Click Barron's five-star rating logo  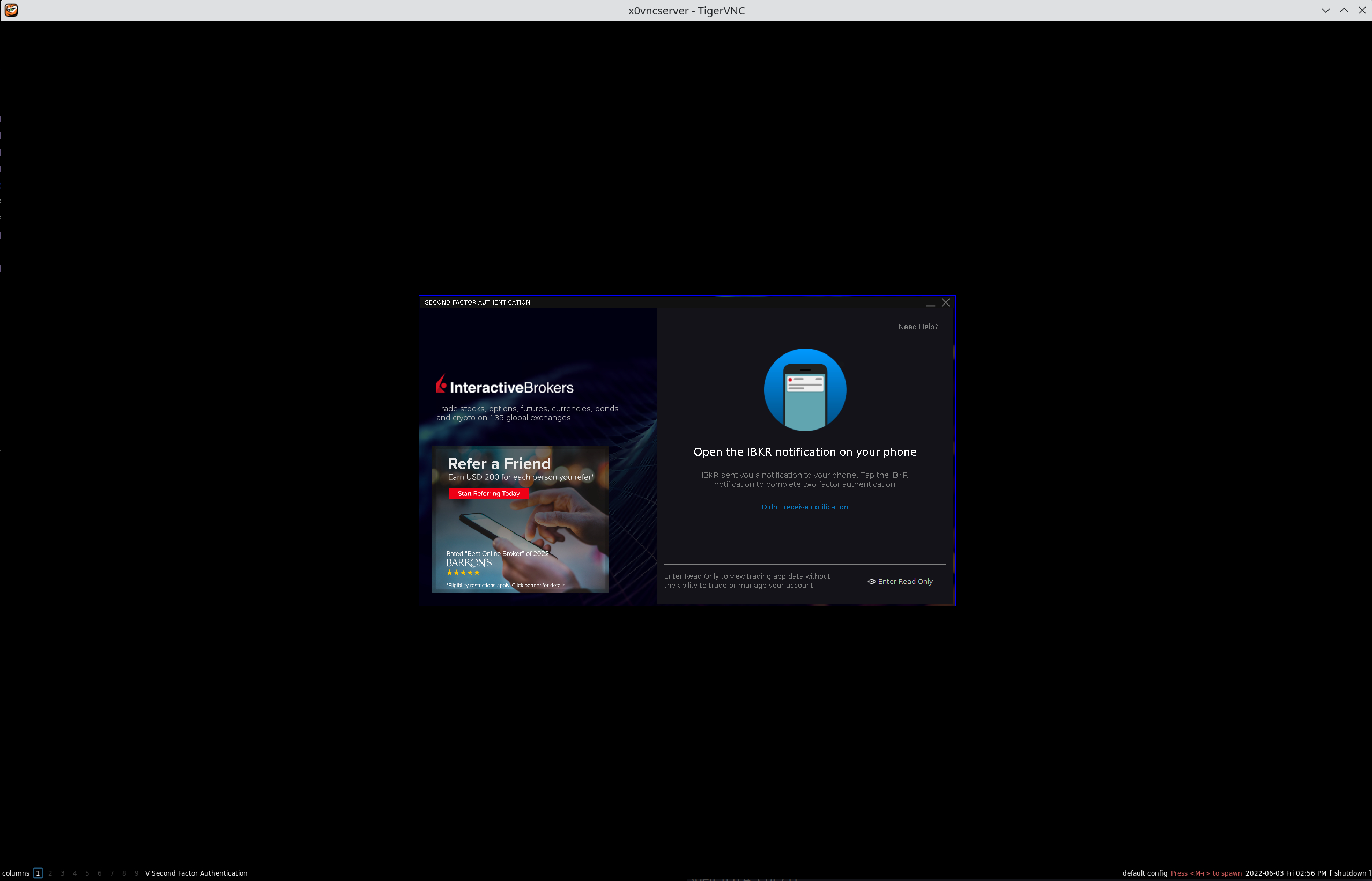pyautogui.click(x=469, y=566)
